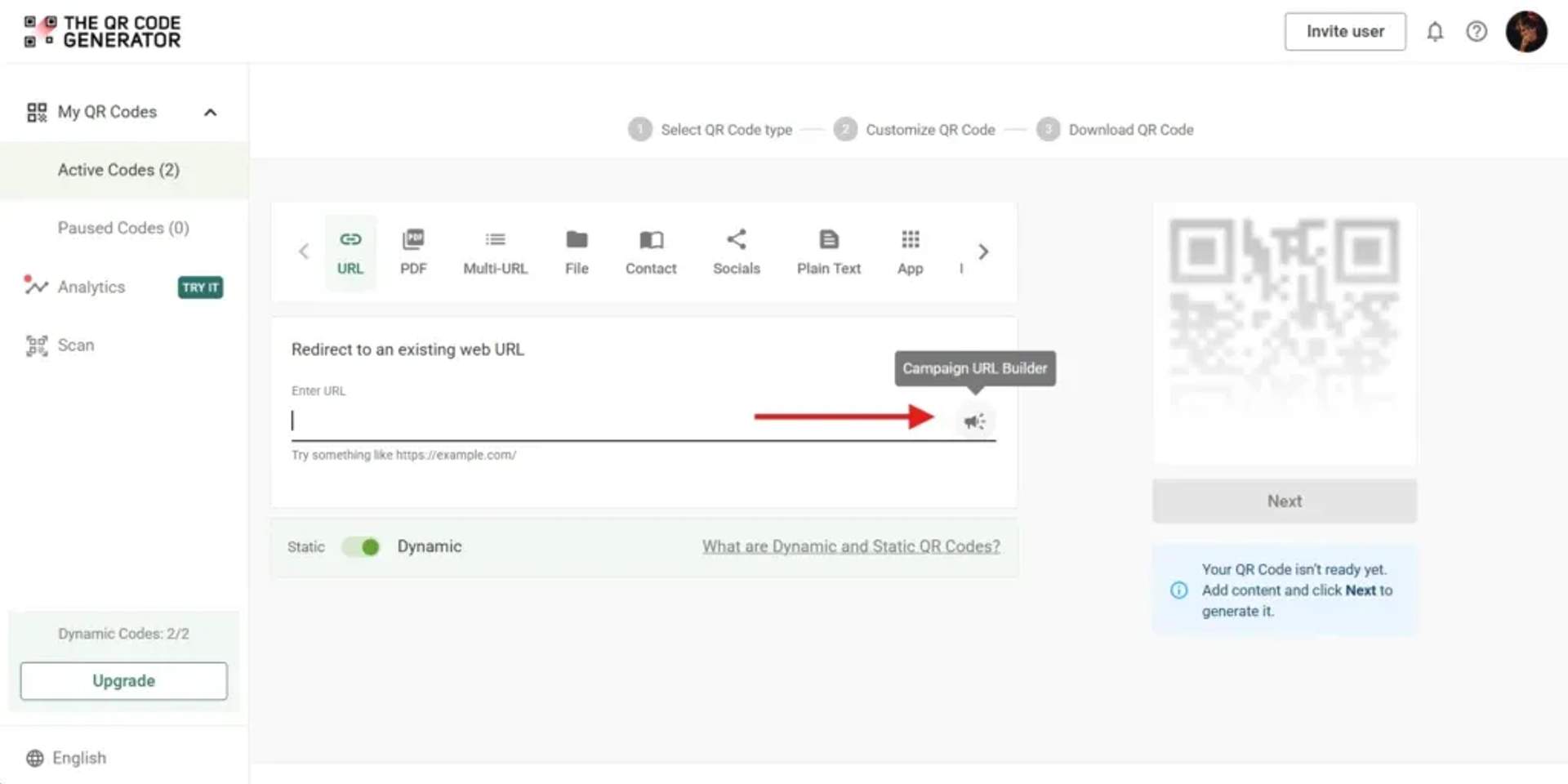The height and width of the screenshot is (784, 1568).
Task: Show previous QR code types with left chevron
Action: coord(304,252)
